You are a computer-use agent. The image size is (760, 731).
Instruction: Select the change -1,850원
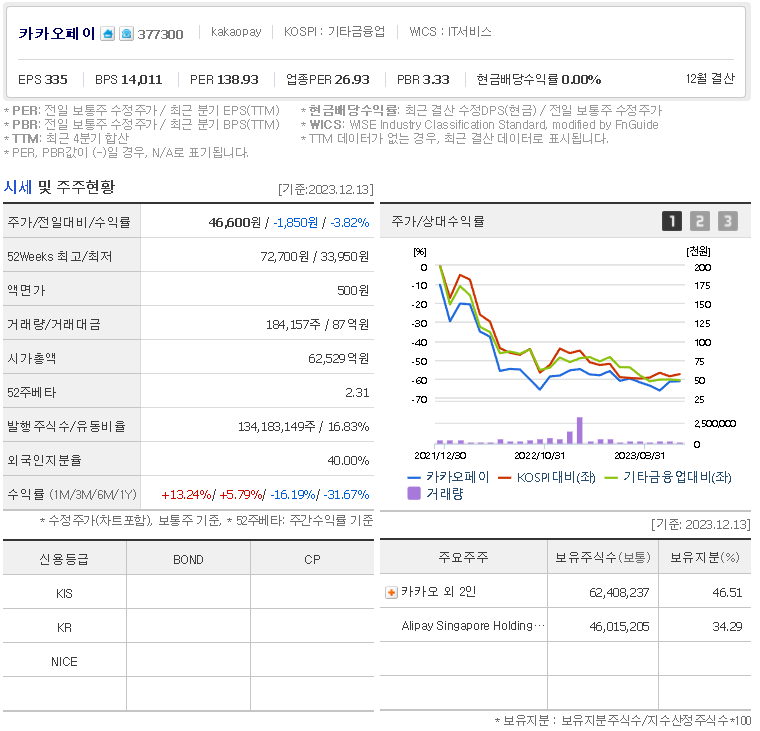(x=296, y=222)
